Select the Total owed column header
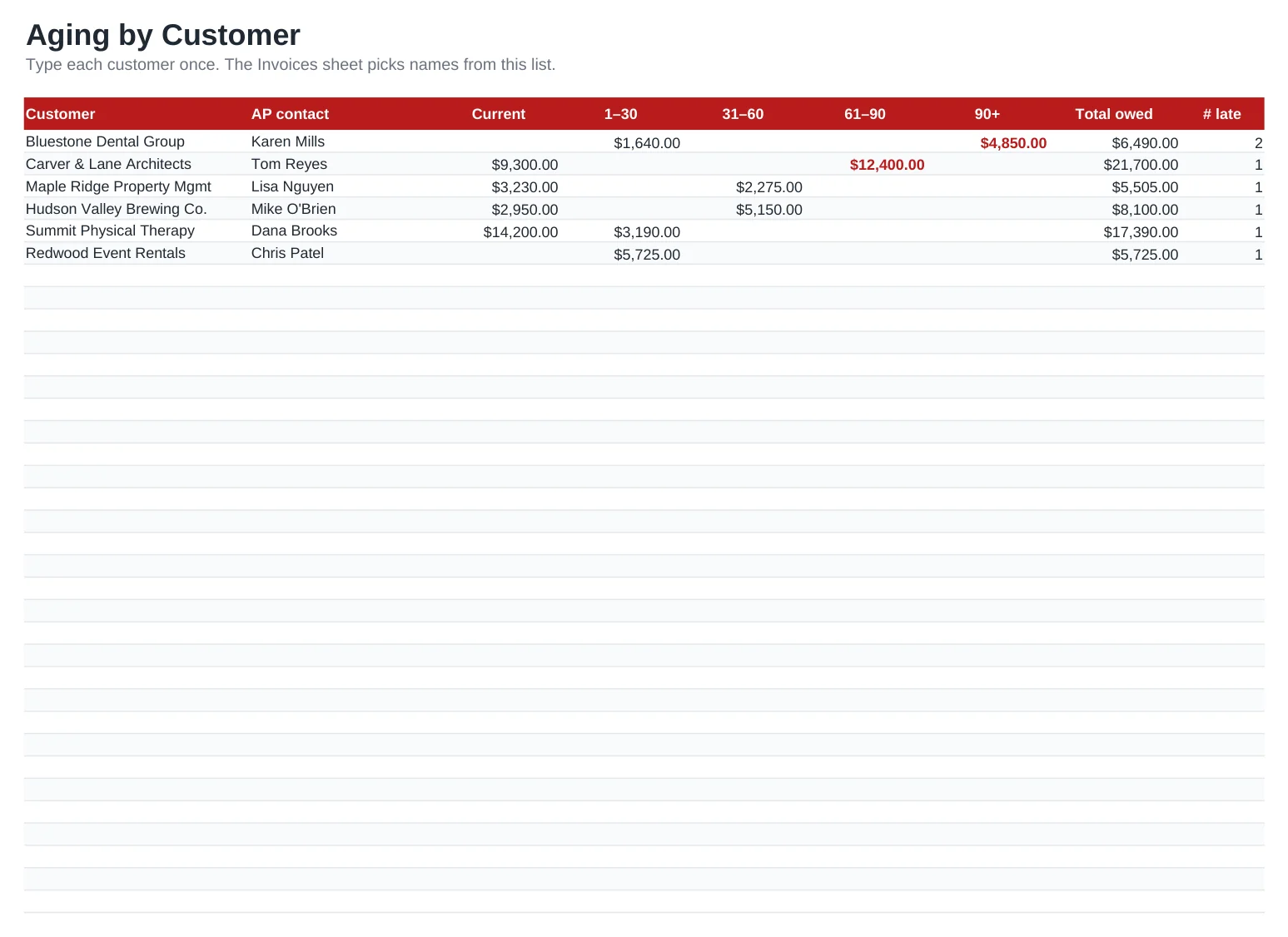The width and height of the screenshot is (1288, 937). pyautogui.click(x=1114, y=114)
